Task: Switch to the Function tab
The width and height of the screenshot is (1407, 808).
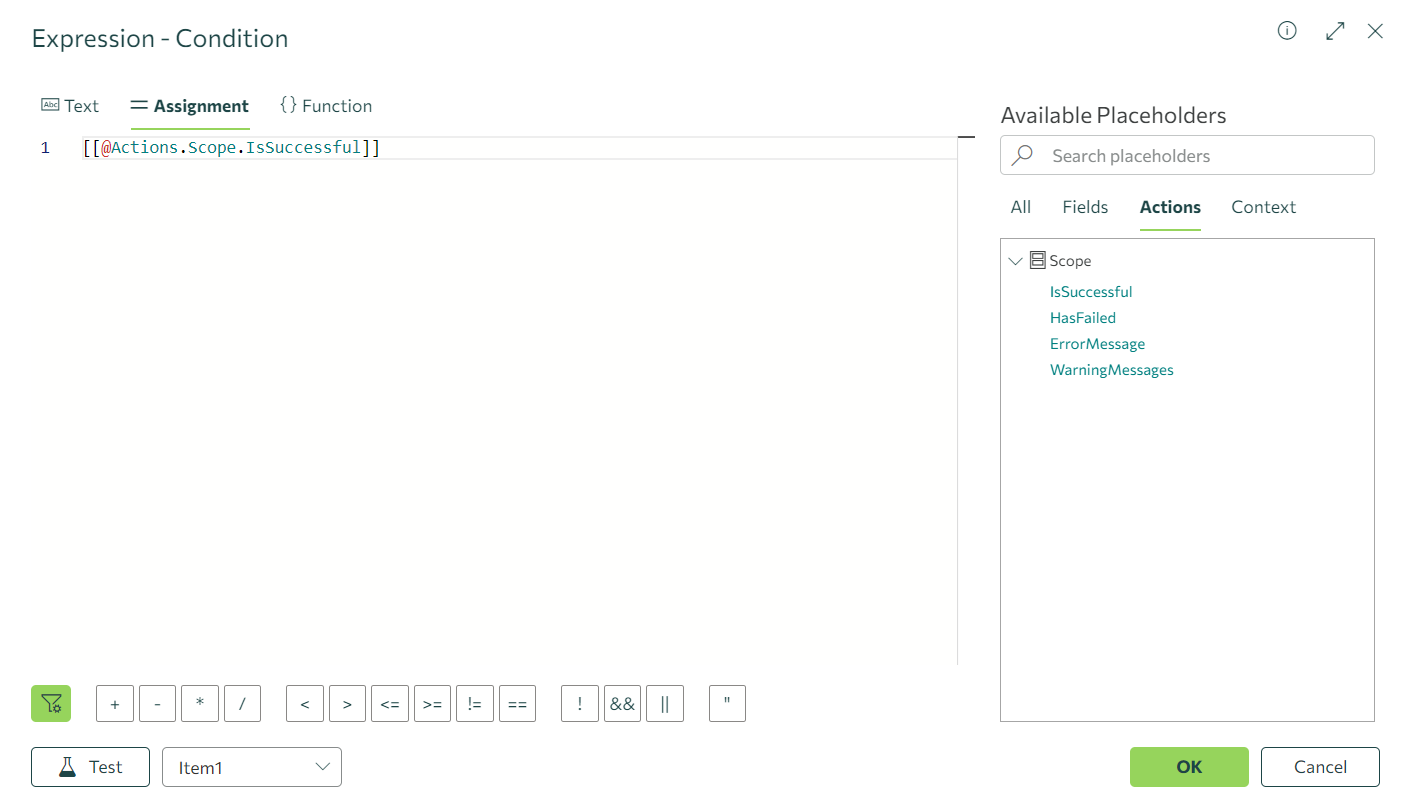Action: tap(326, 106)
